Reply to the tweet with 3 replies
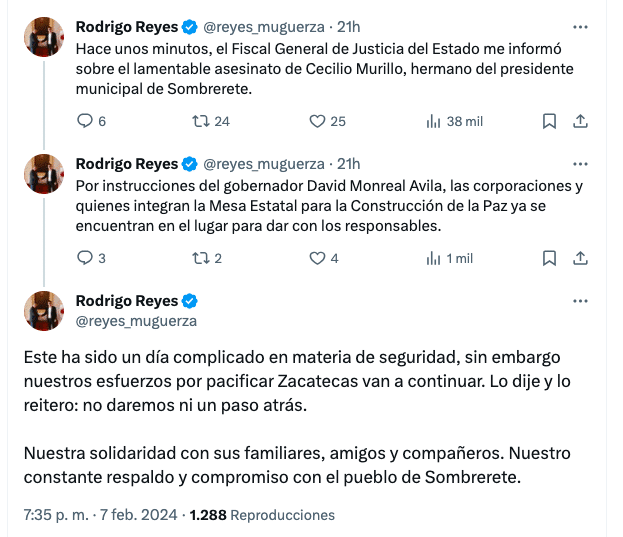The width and height of the screenshot is (623, 537). pyautogui.click(x=84, y=258)
